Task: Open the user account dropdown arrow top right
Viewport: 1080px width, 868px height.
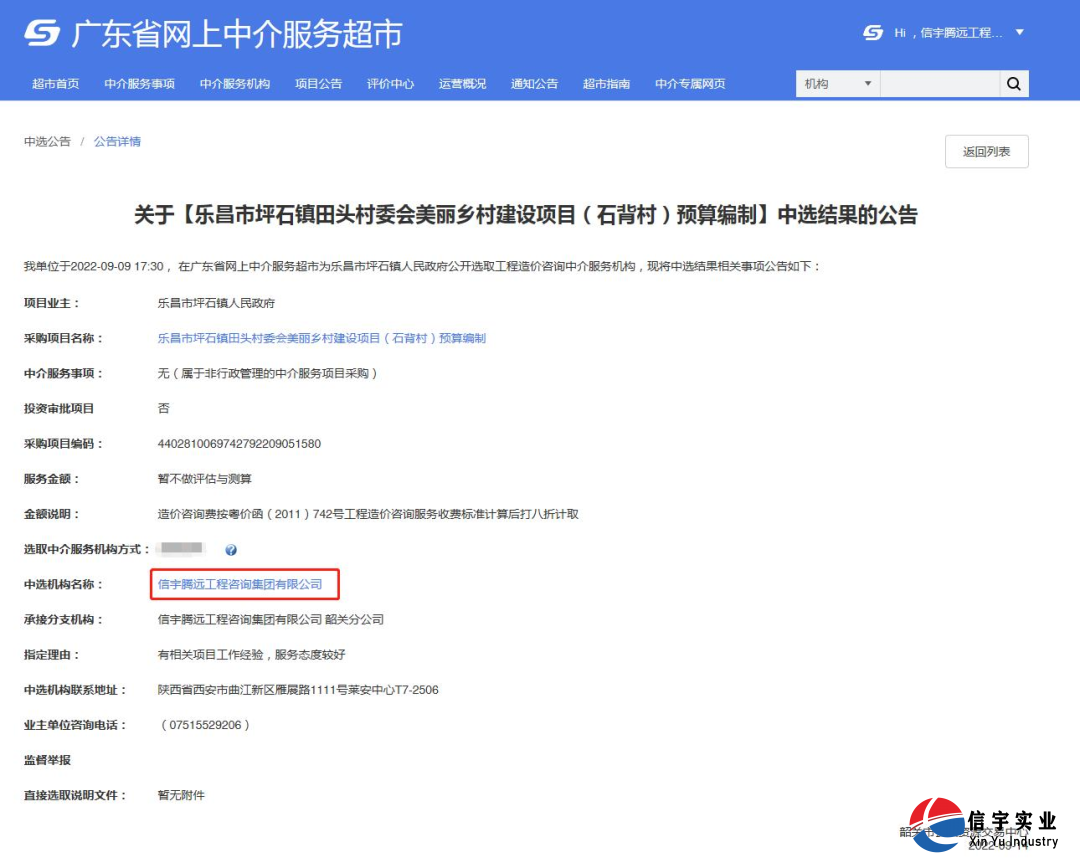Action: click(x=1020, y=32)
